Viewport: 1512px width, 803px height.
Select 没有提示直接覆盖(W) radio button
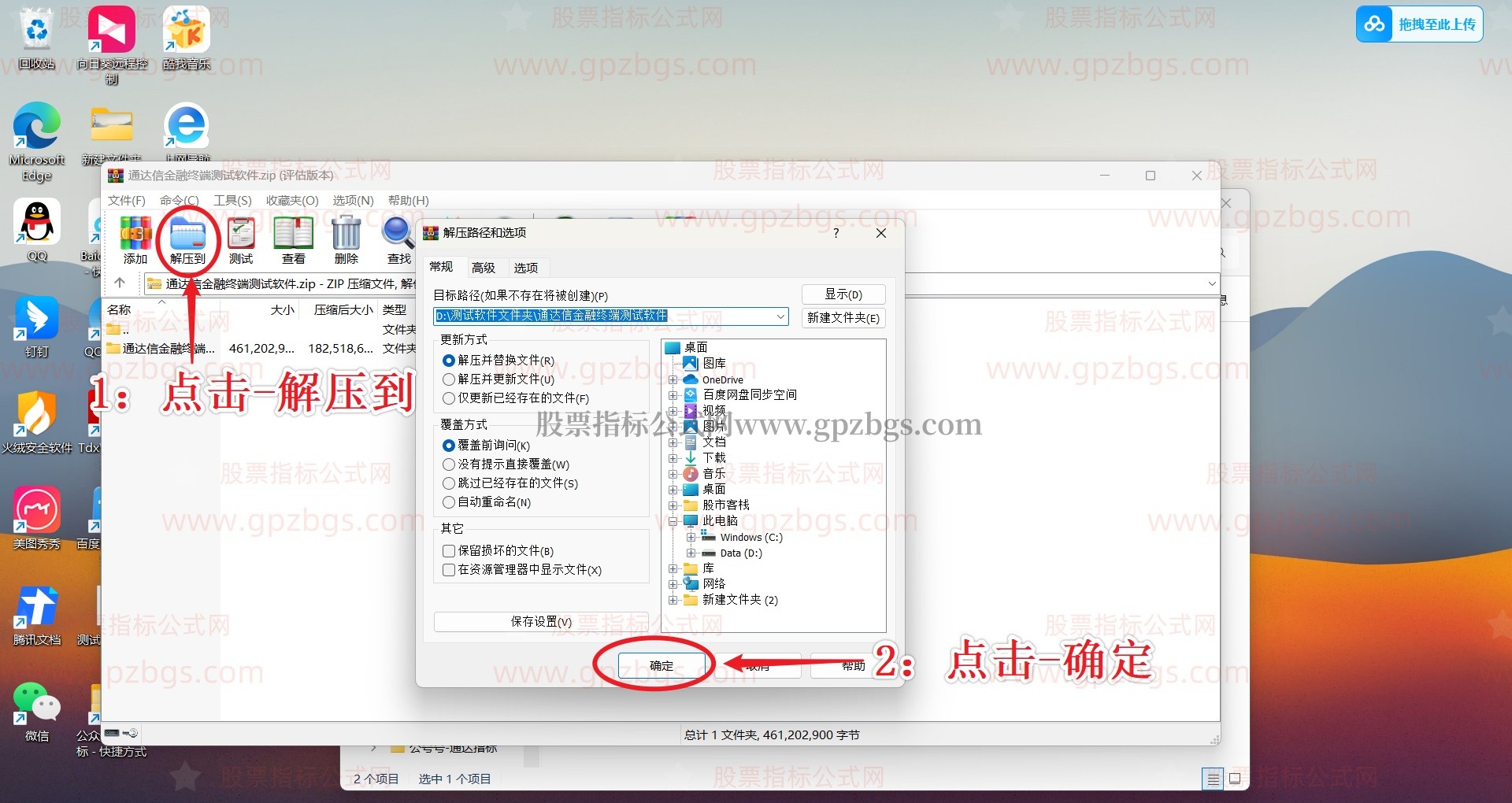pyautogui.click(x=449, y=464)
